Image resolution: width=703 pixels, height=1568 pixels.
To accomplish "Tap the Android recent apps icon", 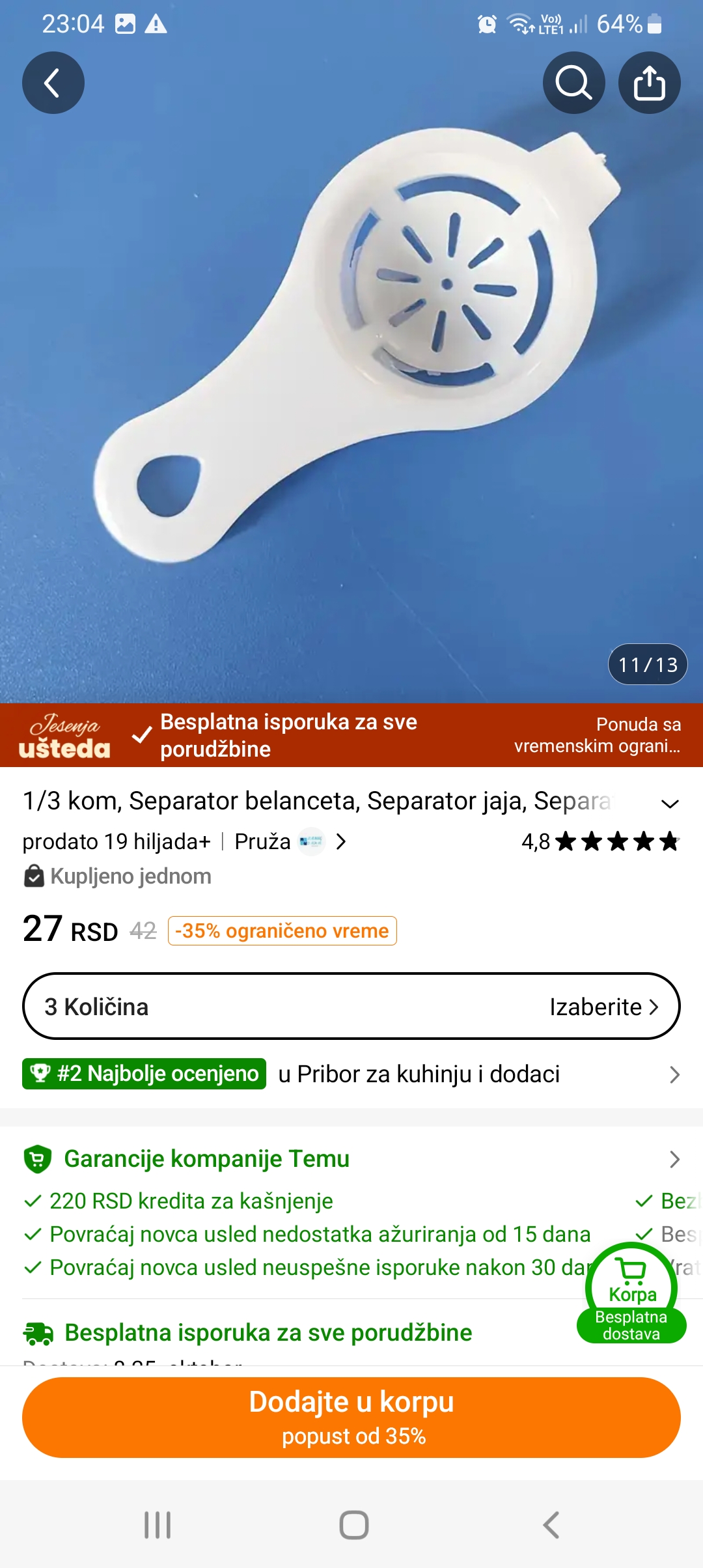I will pyautogui.click(x=158, y=1524).
